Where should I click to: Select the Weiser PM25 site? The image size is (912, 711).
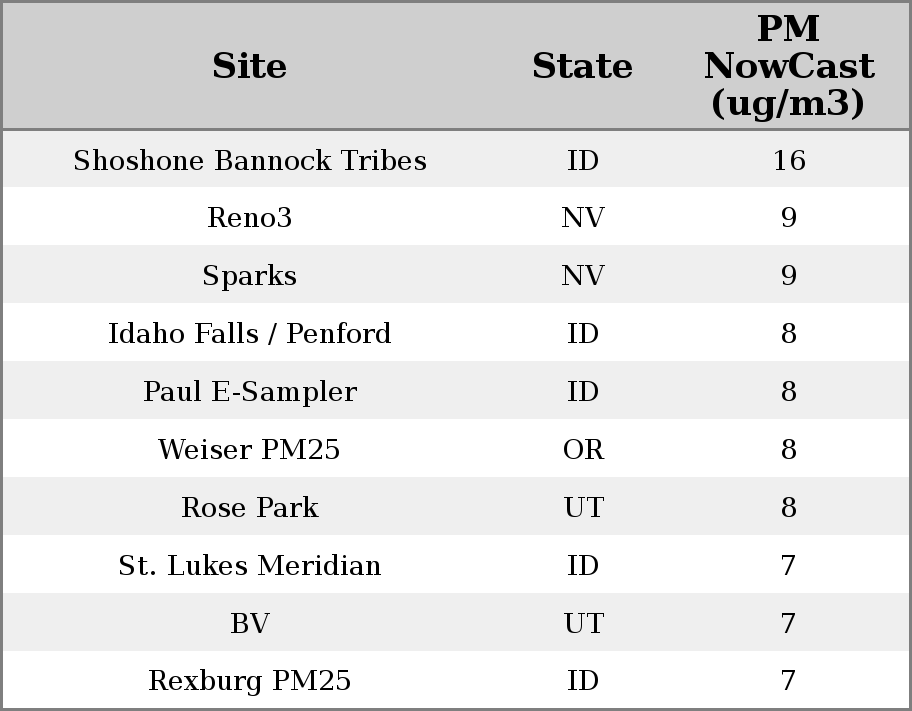249,450
